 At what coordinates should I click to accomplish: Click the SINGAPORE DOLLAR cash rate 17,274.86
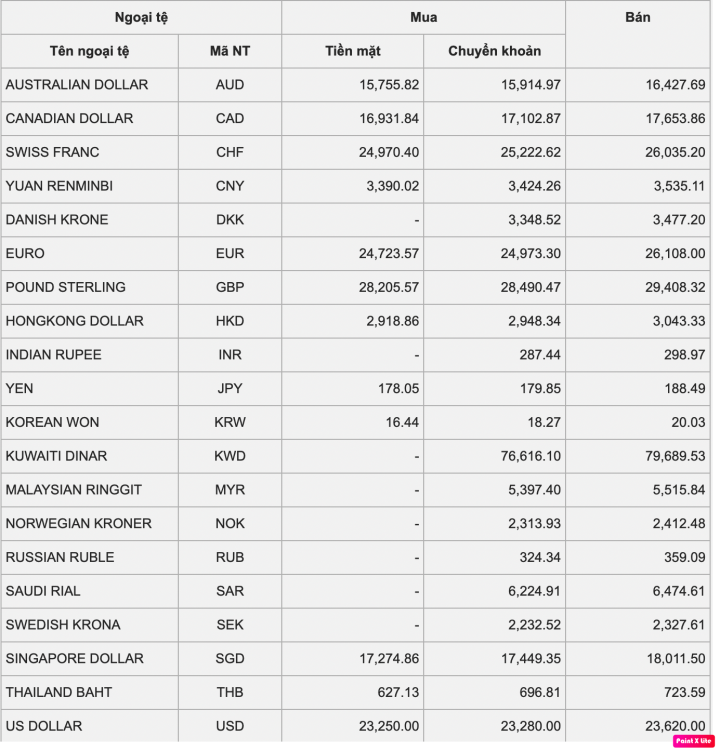[x=389, y=658]
